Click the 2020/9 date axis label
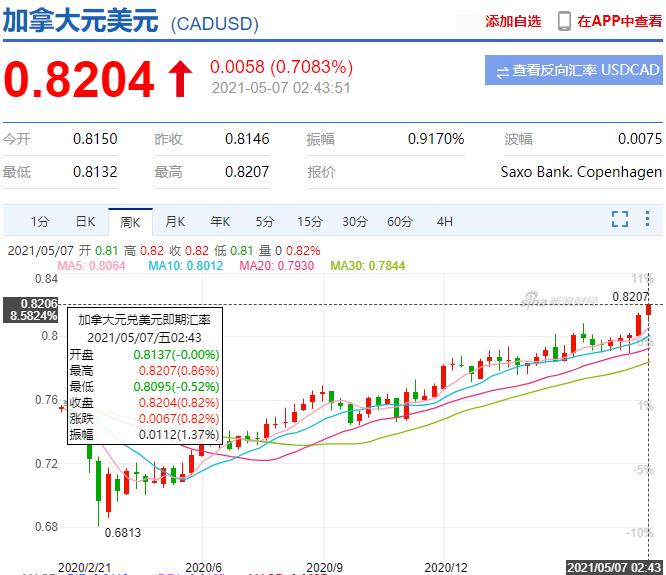The image size is (666, 575). point(325,568)
